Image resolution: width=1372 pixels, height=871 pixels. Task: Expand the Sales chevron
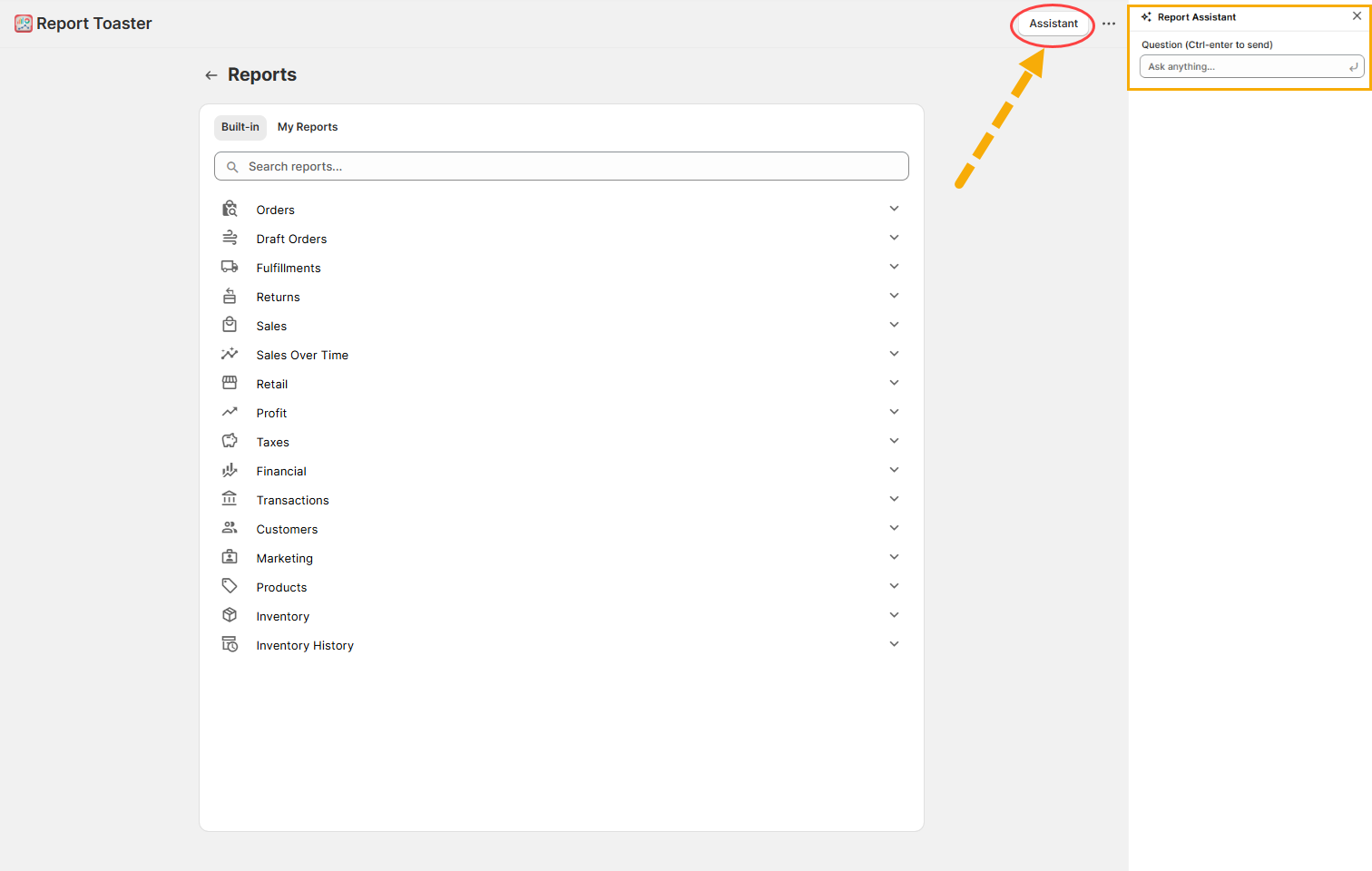(894, 325)
